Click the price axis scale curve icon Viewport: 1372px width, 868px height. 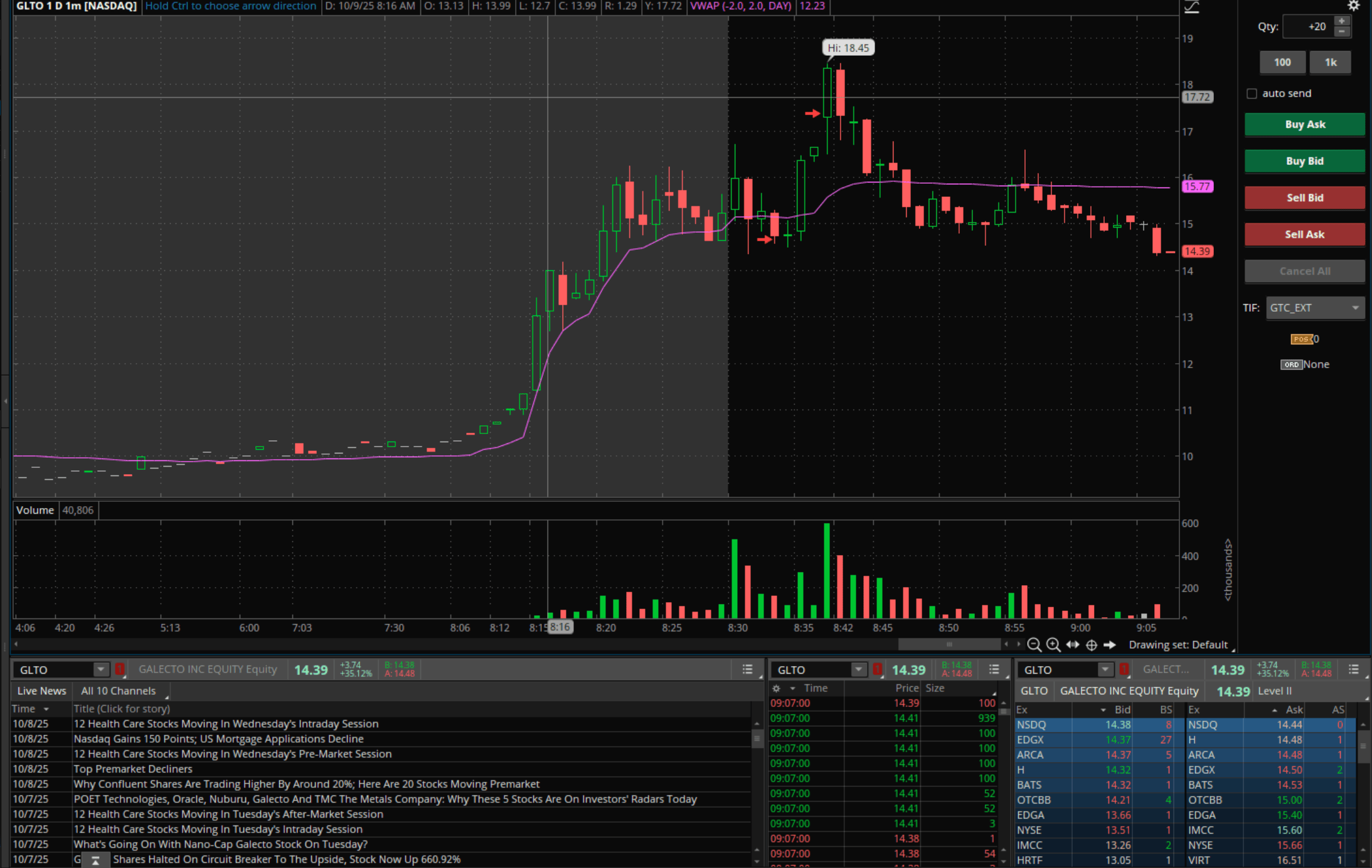1191,8
